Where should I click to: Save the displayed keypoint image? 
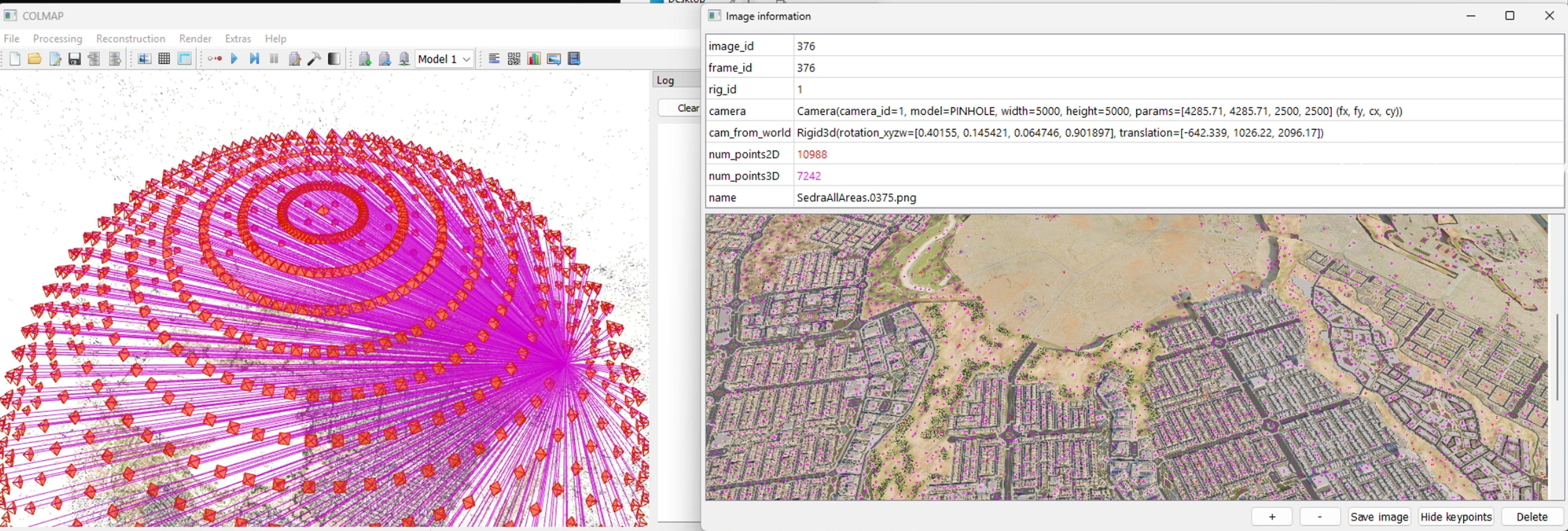click(x=1379, y=516)
